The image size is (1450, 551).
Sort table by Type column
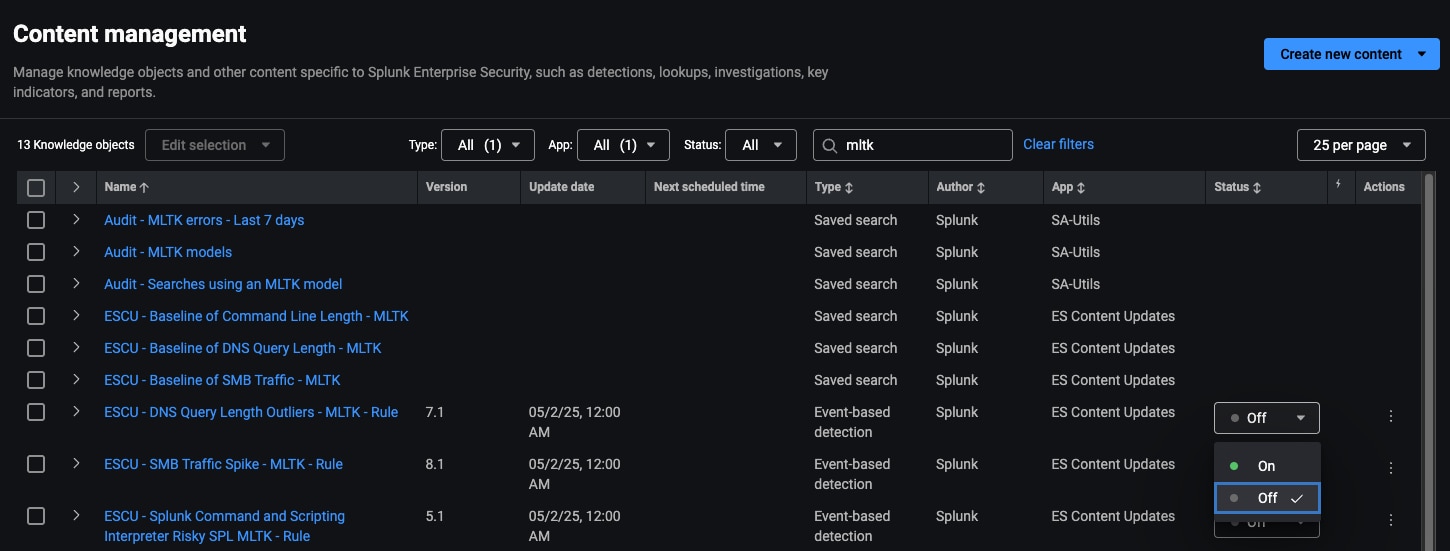point(849,187)
